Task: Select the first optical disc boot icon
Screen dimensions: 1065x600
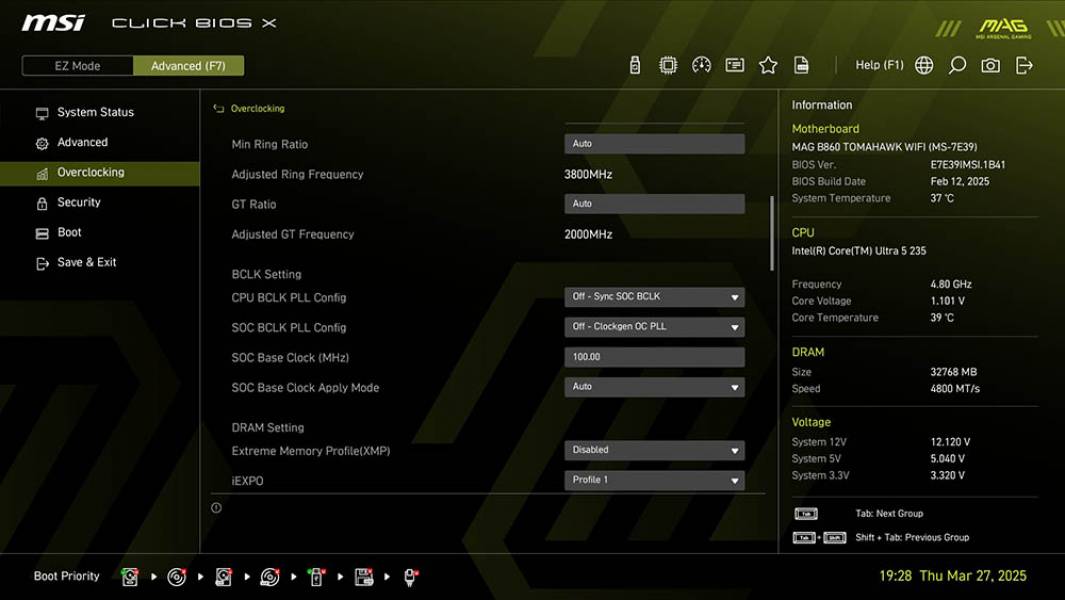Action: [x=177, y=577]
